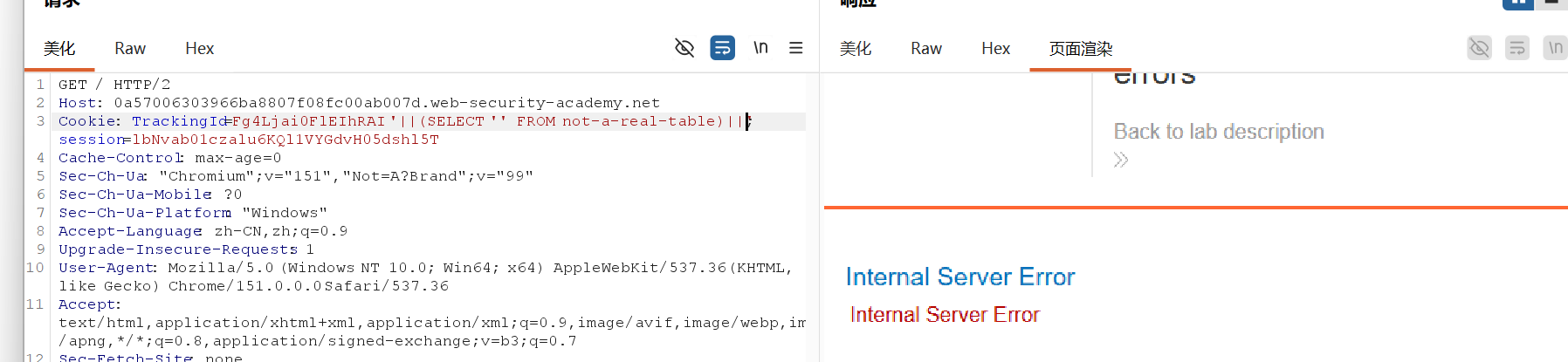Click the Accept-Language zh-CN header
1568x362 pixels.
point(203,231)
